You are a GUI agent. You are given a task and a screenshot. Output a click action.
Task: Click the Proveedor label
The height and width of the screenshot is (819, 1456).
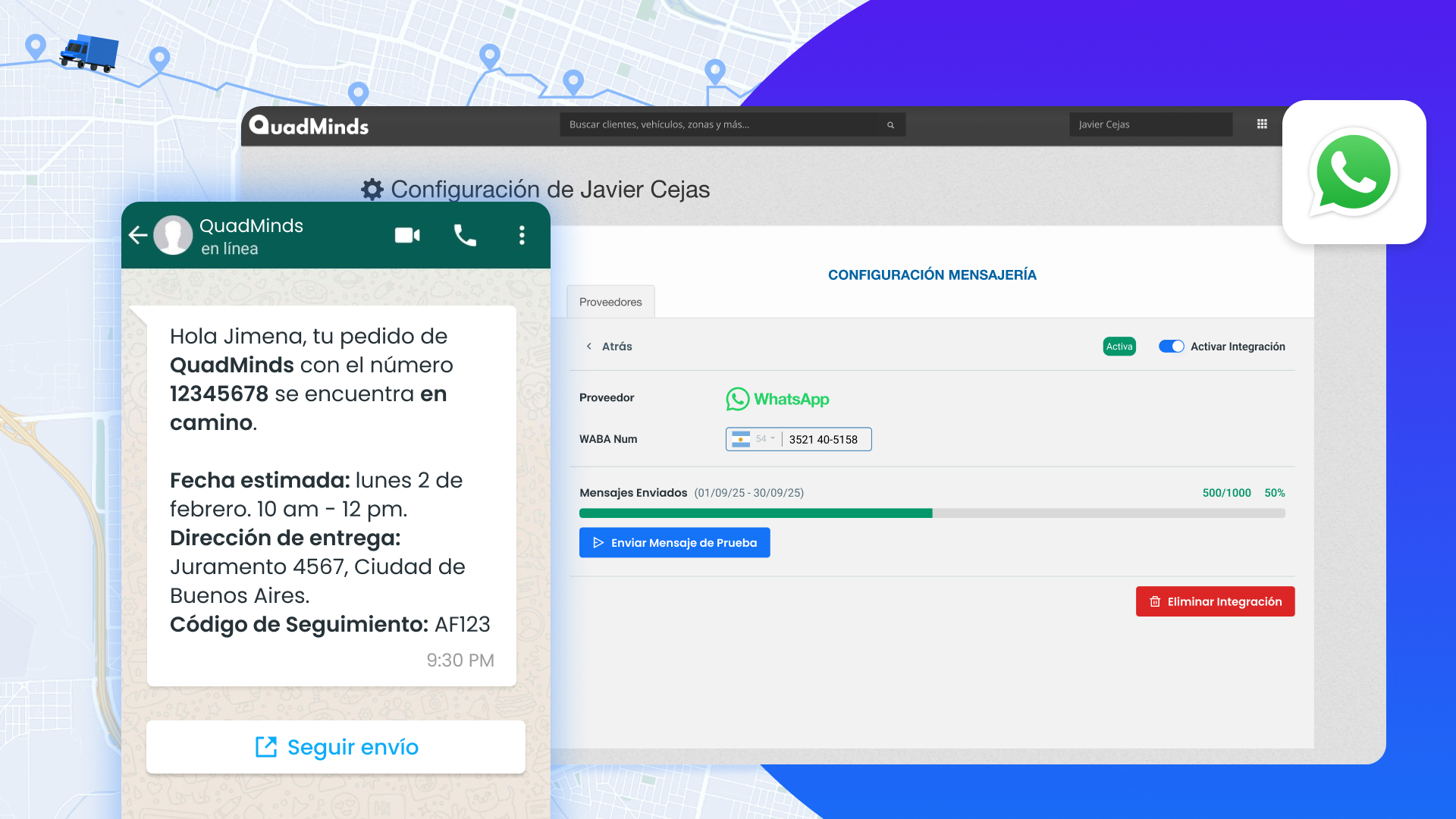607,397
